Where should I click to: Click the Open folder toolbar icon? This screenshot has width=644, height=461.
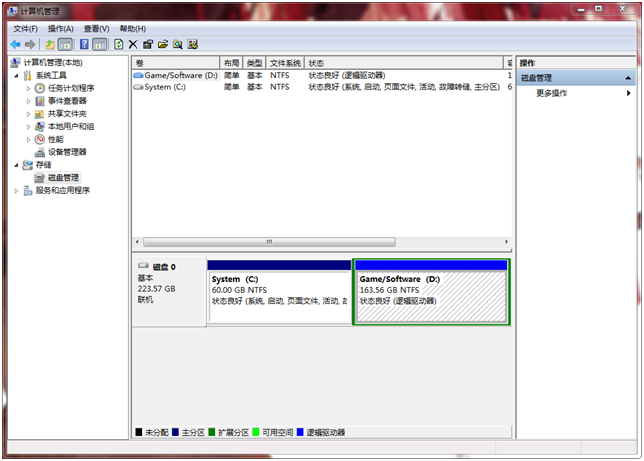pyautogui.click(x=163, y=45)
